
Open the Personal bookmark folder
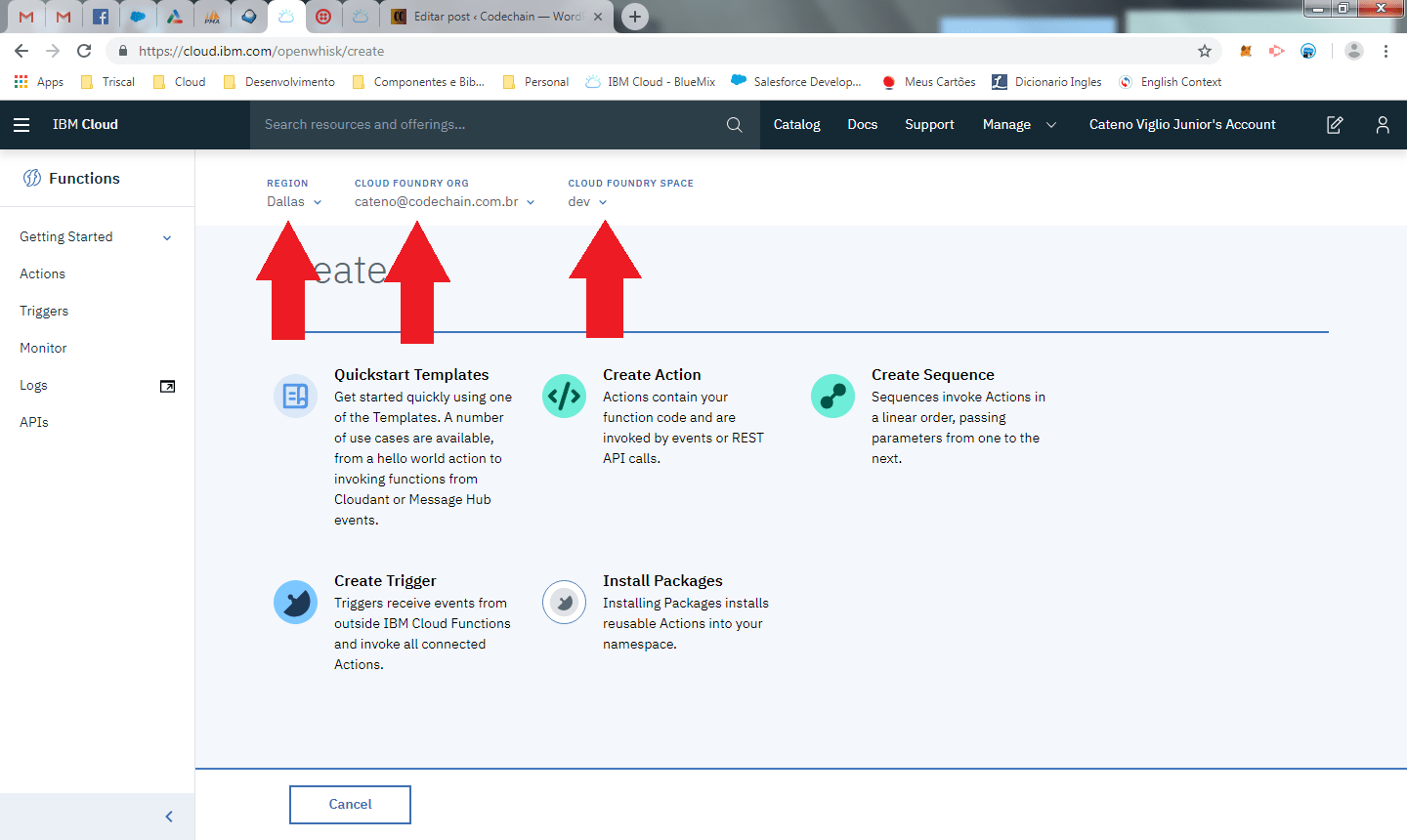tap(535, 82)
